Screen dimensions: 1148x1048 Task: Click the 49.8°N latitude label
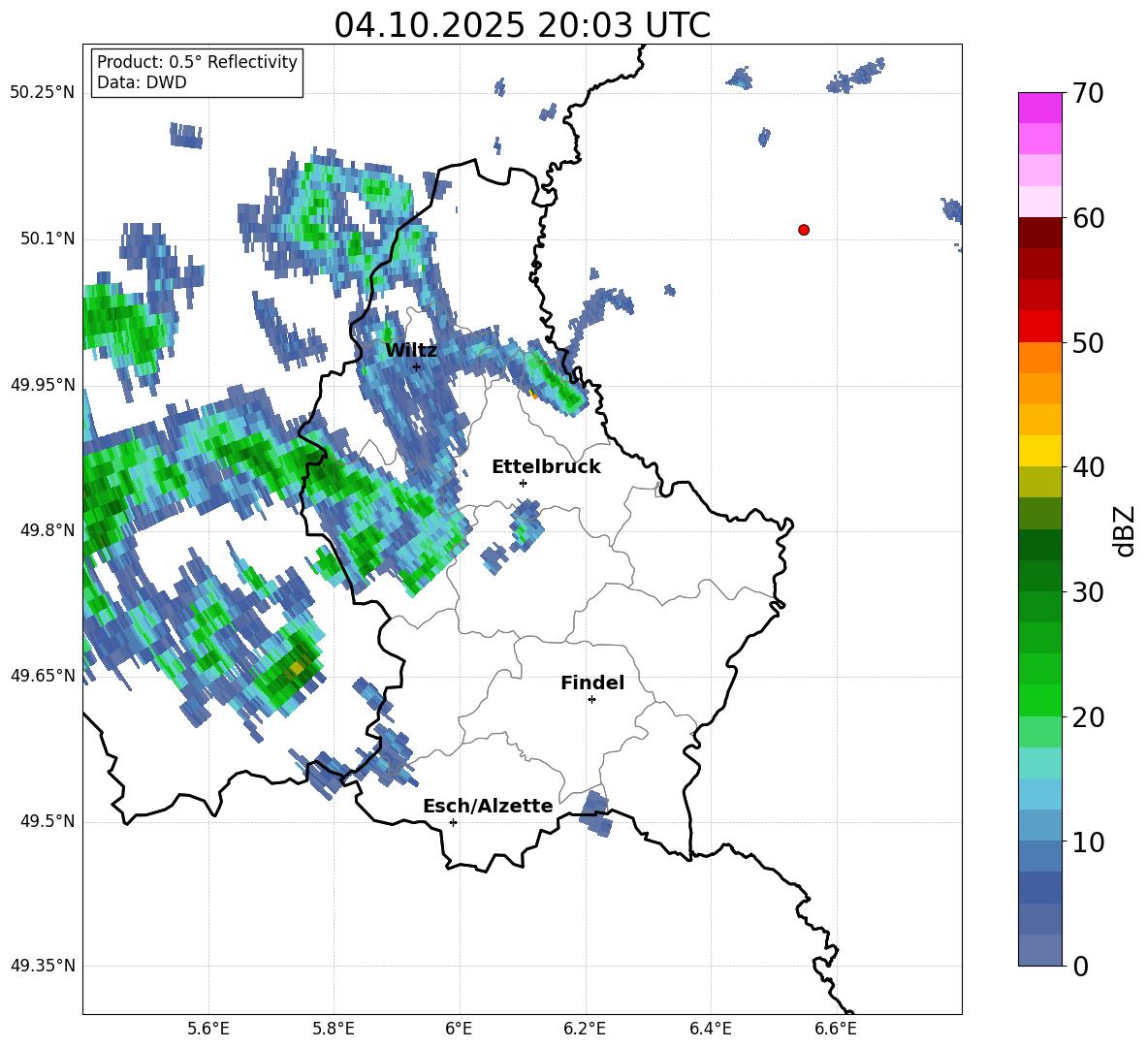(48, 530)
